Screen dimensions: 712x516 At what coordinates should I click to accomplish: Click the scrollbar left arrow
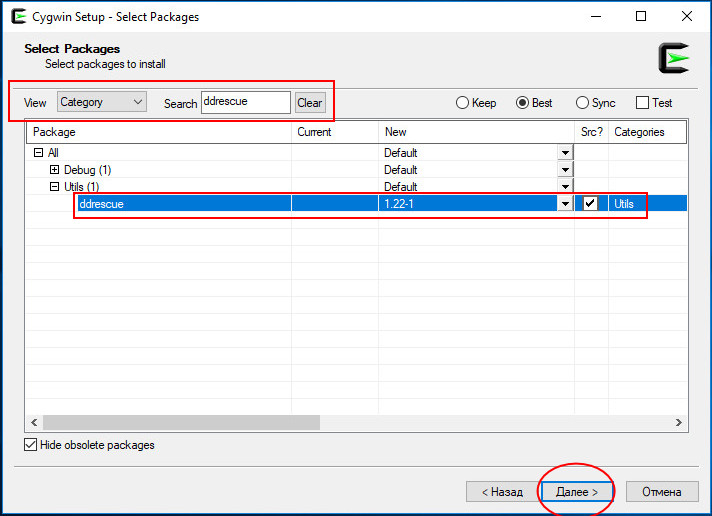(x=34, y=422)
